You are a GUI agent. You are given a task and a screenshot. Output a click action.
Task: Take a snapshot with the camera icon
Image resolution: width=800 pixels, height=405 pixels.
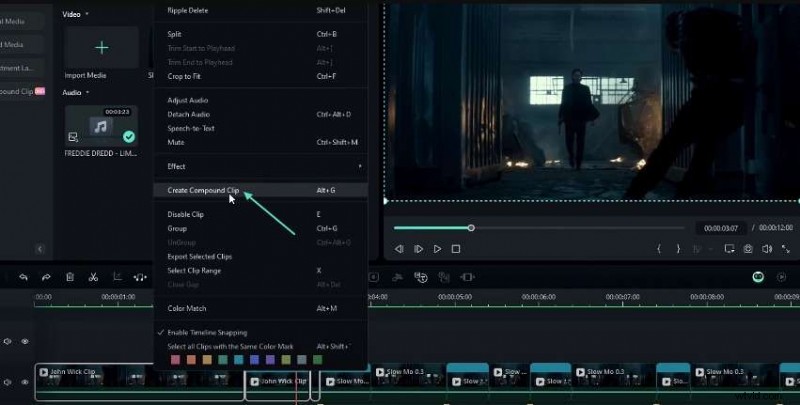click(748, 248)
